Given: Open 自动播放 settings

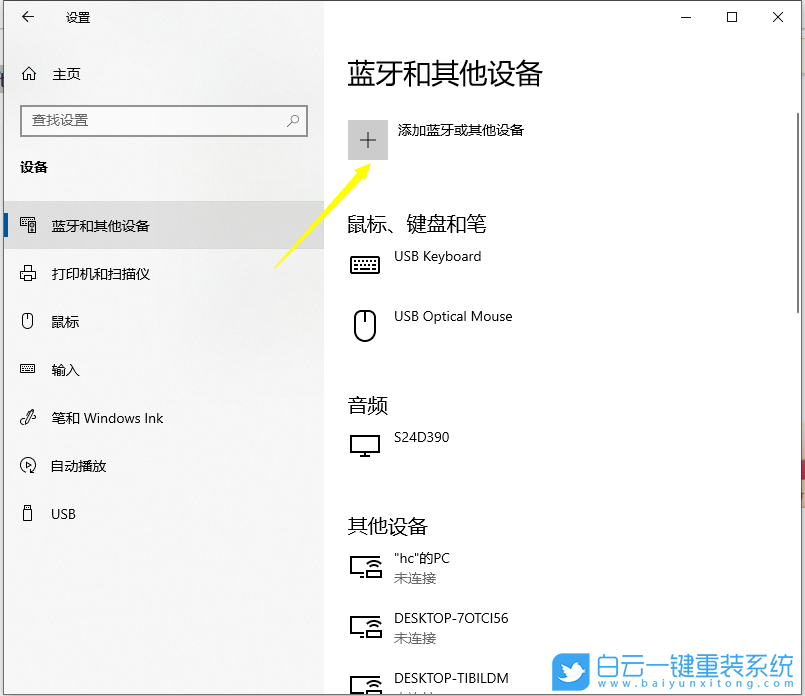Looking at the screenshot, I should coord(77,466).
